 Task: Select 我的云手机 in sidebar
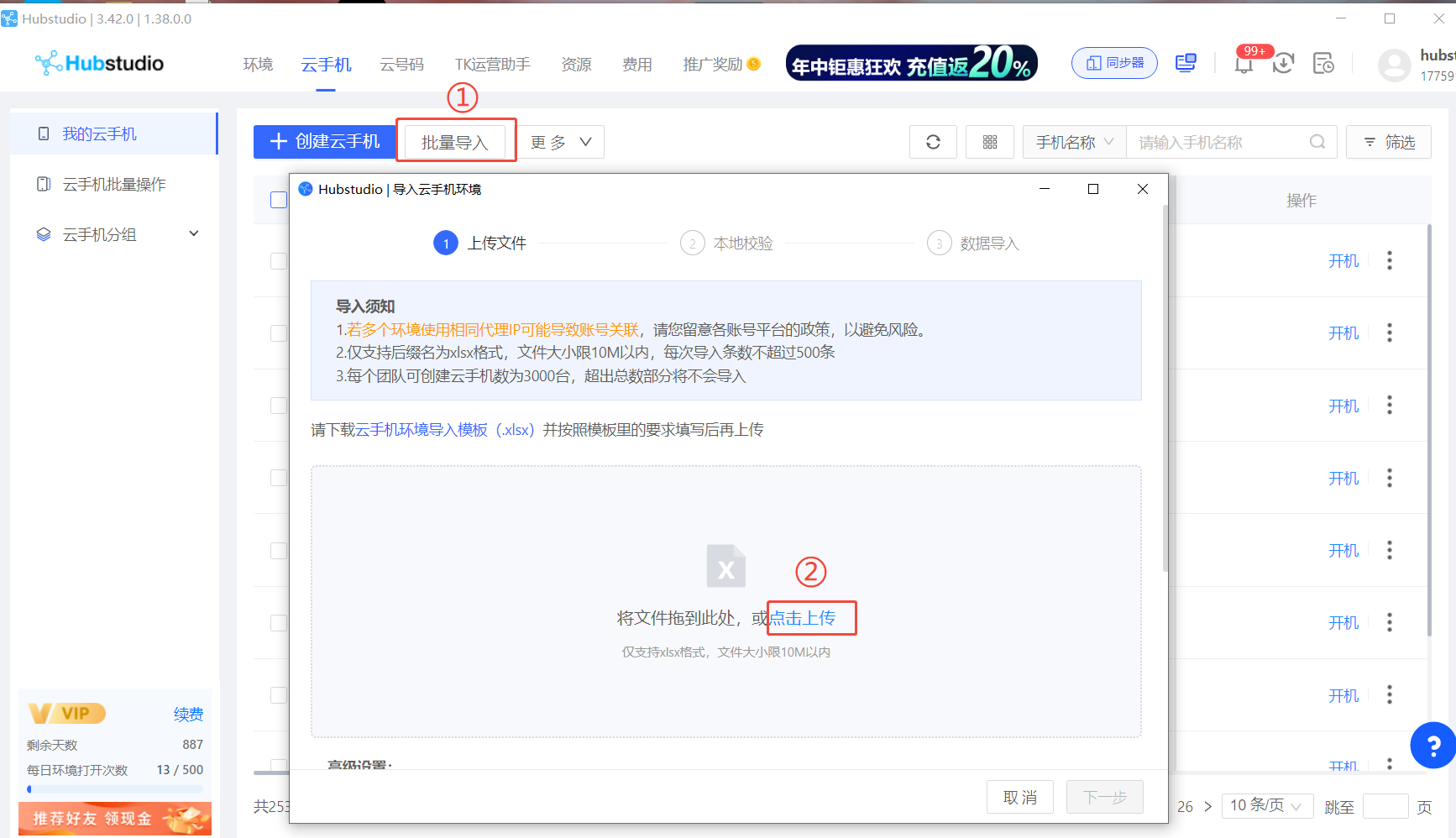click(114, 134)
